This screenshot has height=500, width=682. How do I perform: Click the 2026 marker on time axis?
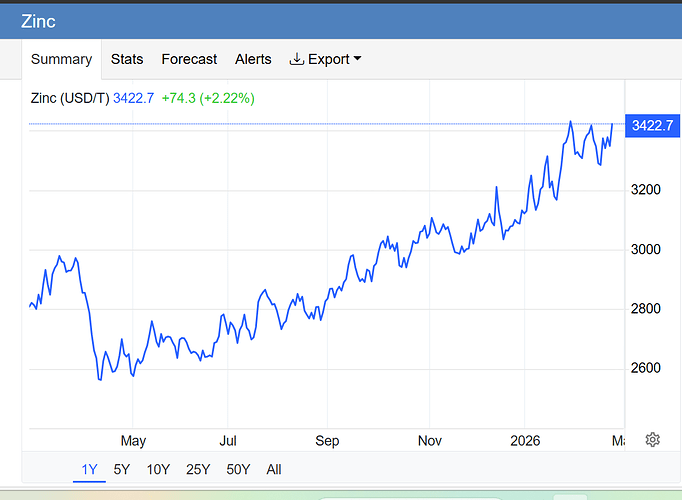point(525,441)
